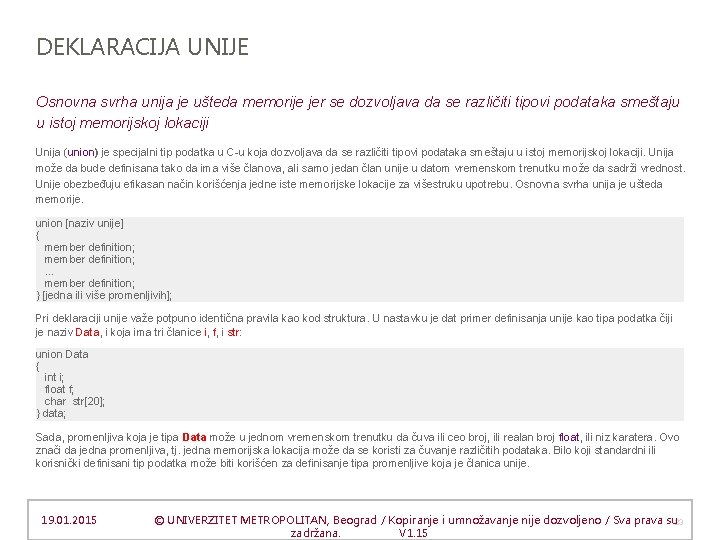
Task: Click the version label V1.15
Action: 413,534
